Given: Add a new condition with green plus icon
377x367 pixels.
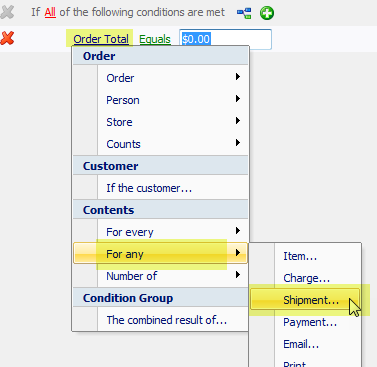Looking at the screenshot, I should pos(267,13).
